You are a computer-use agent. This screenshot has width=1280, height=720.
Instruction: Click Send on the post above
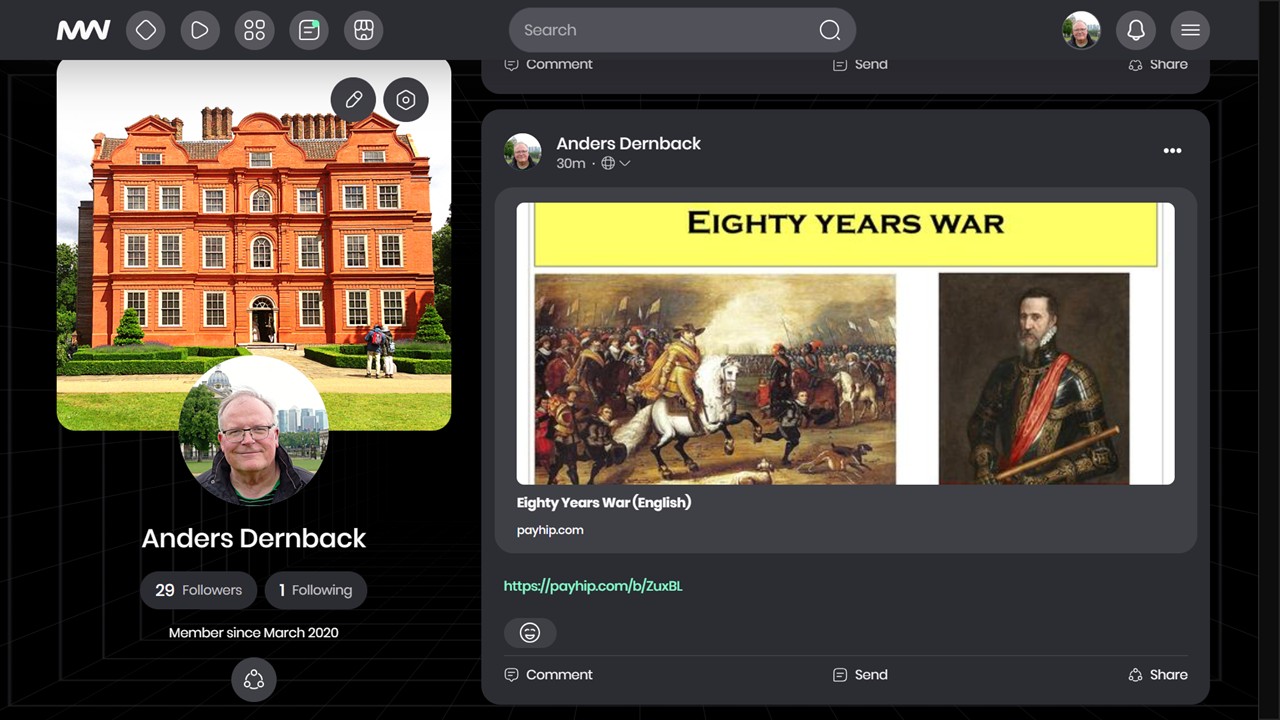[860, 64]
